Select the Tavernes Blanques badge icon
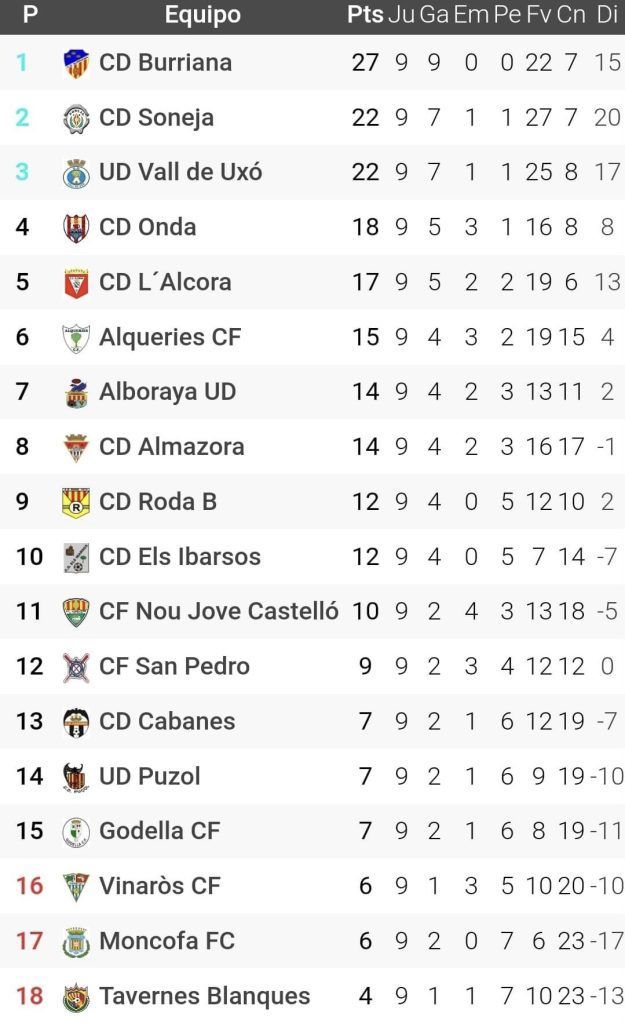This screenshot has width=625, height=1024. 76,996
